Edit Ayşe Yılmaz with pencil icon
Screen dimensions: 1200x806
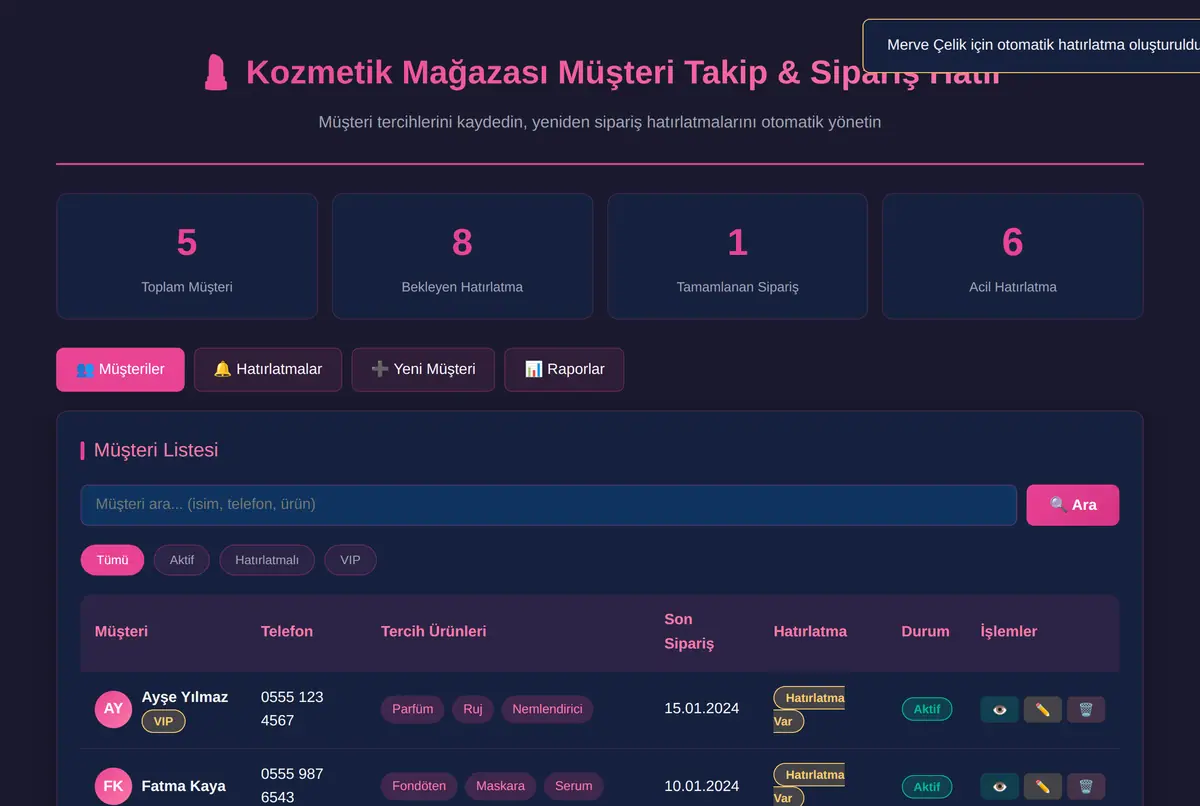point(1043,709)
